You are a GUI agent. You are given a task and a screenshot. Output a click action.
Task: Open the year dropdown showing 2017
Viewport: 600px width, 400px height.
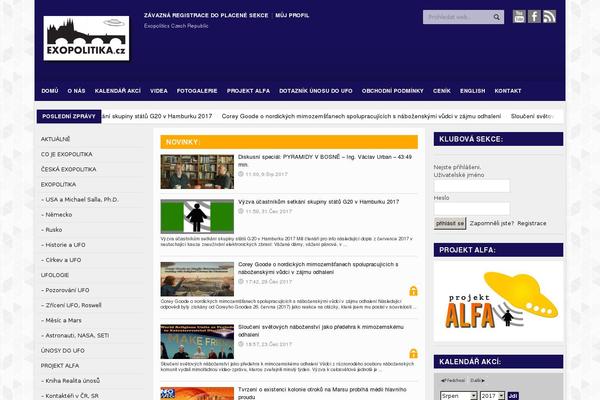pos(492,396)
